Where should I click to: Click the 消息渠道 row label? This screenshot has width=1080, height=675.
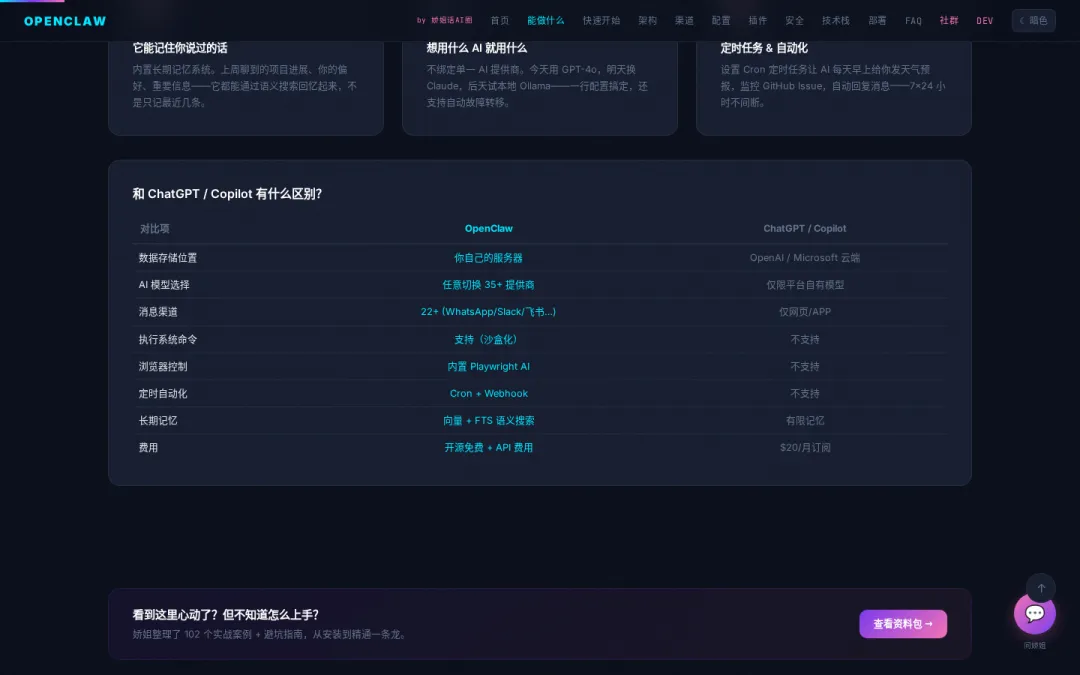(x=158, y=312)
